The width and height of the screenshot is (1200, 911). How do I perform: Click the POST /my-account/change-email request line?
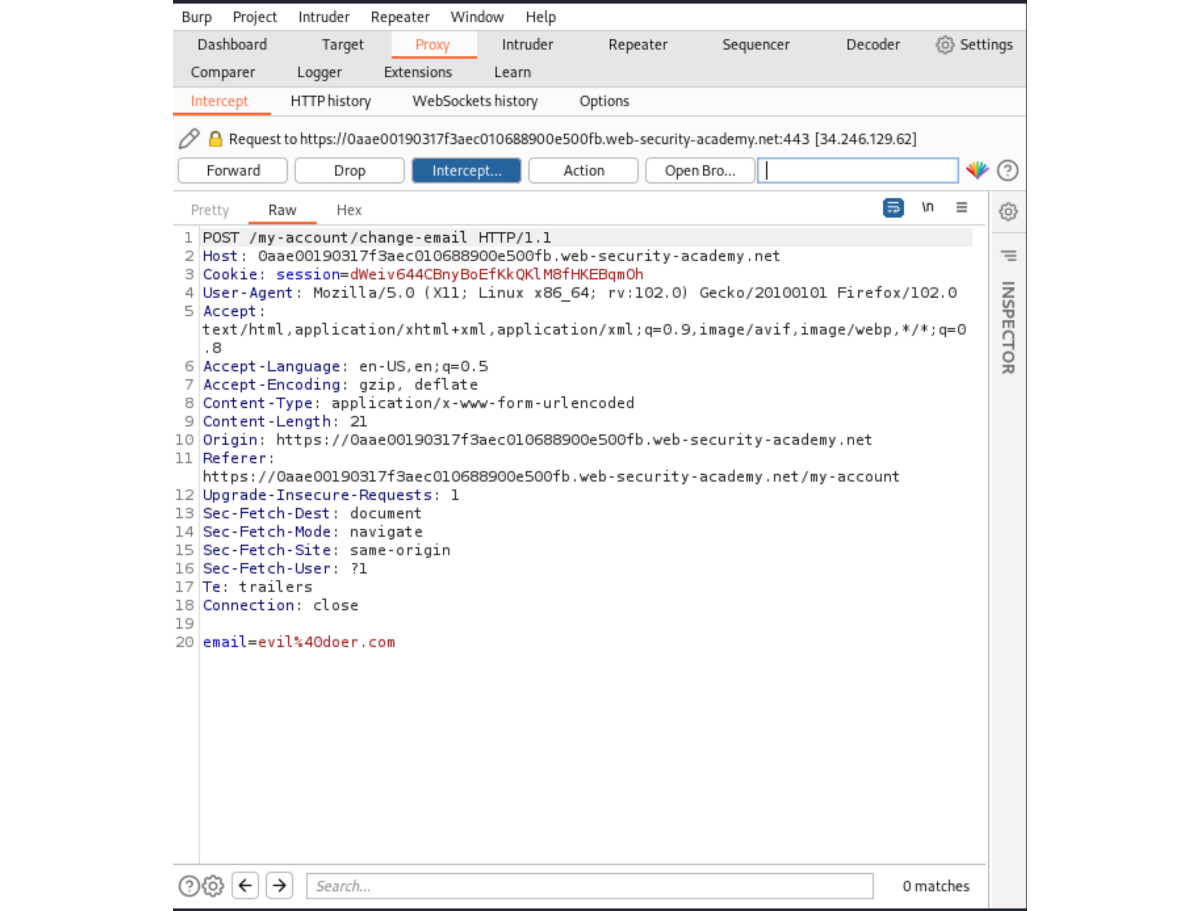coord(377,238)
